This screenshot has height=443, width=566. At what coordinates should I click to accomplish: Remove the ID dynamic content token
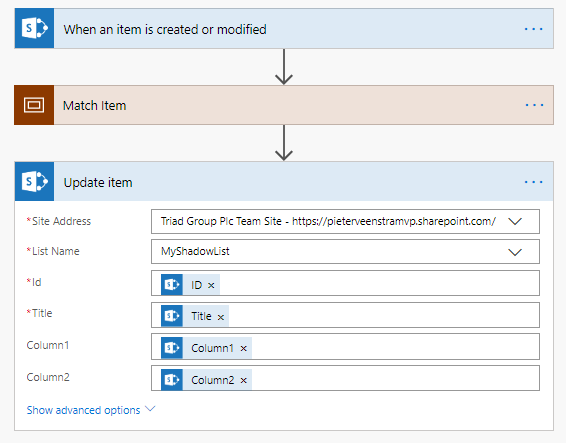point(211,286)
